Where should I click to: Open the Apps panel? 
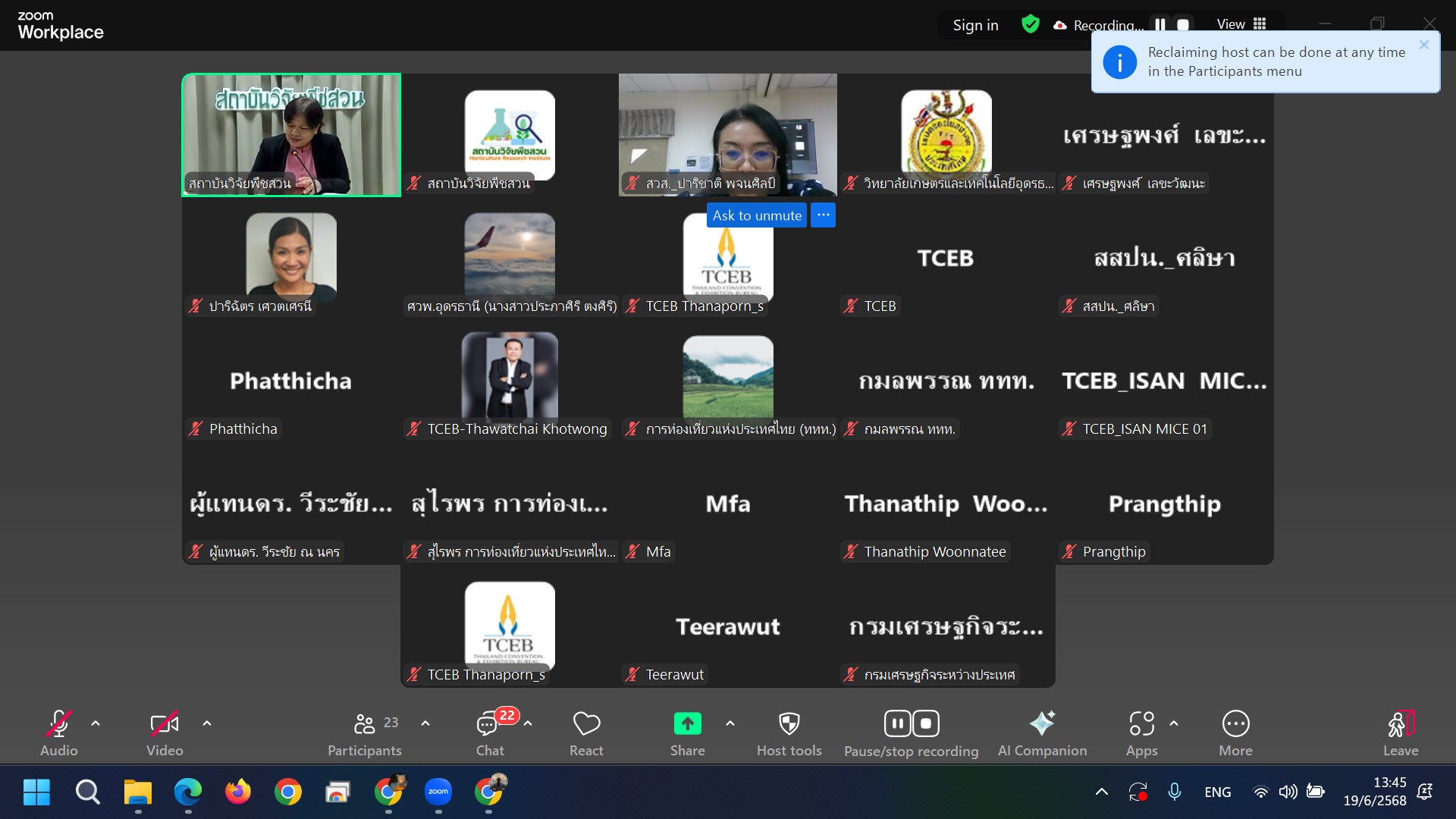(1141, 733)
